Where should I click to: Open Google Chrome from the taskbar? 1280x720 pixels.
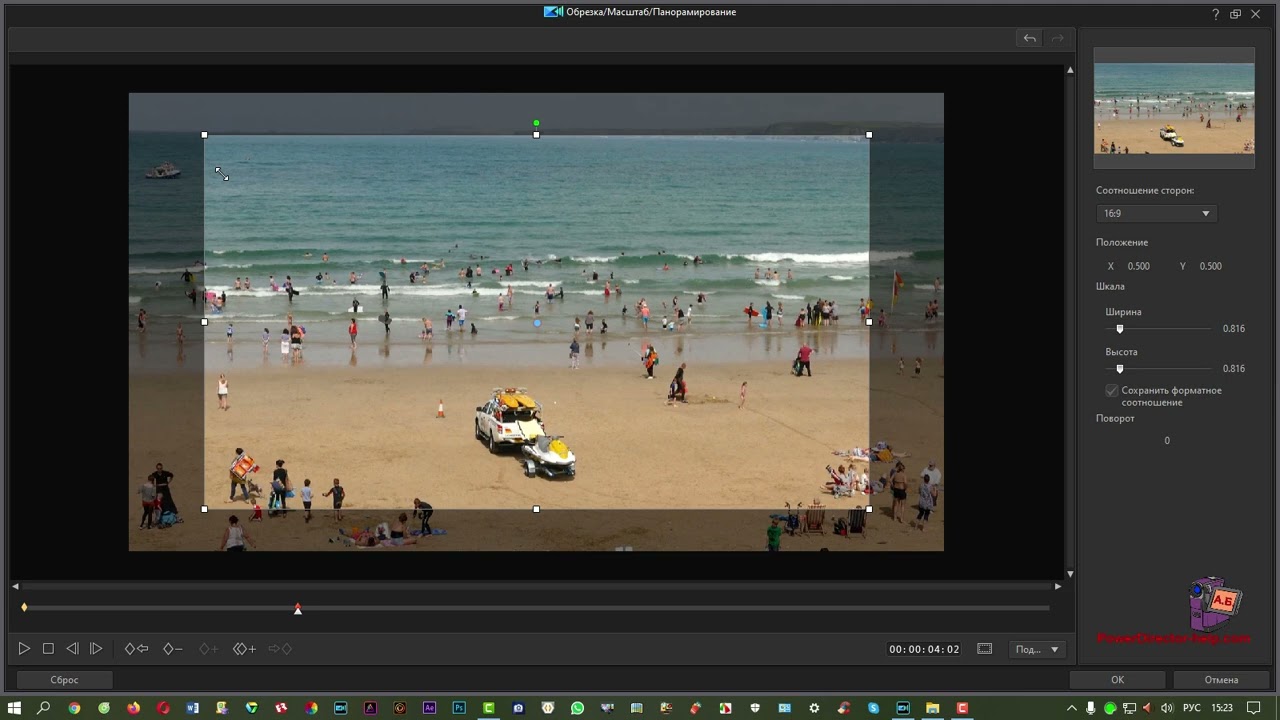(x=74, y=708)
